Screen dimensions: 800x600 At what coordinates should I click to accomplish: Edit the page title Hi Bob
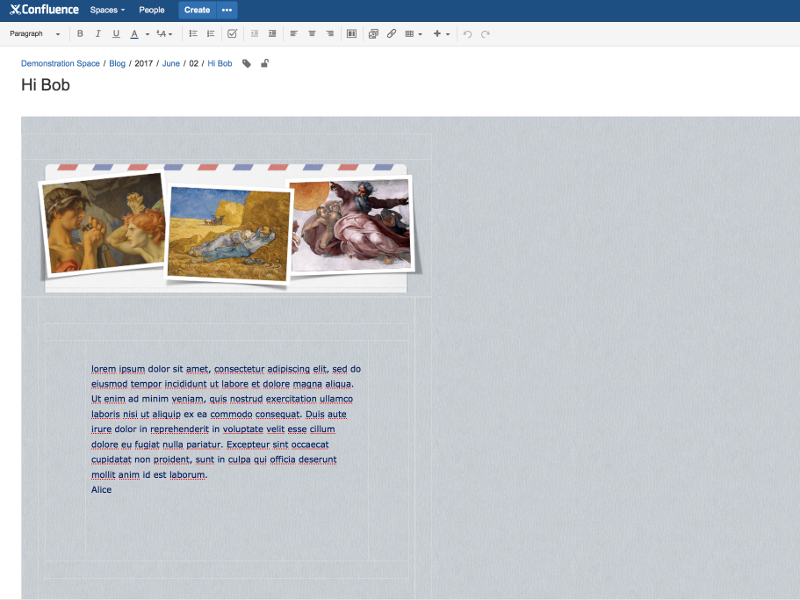(45, 85)
